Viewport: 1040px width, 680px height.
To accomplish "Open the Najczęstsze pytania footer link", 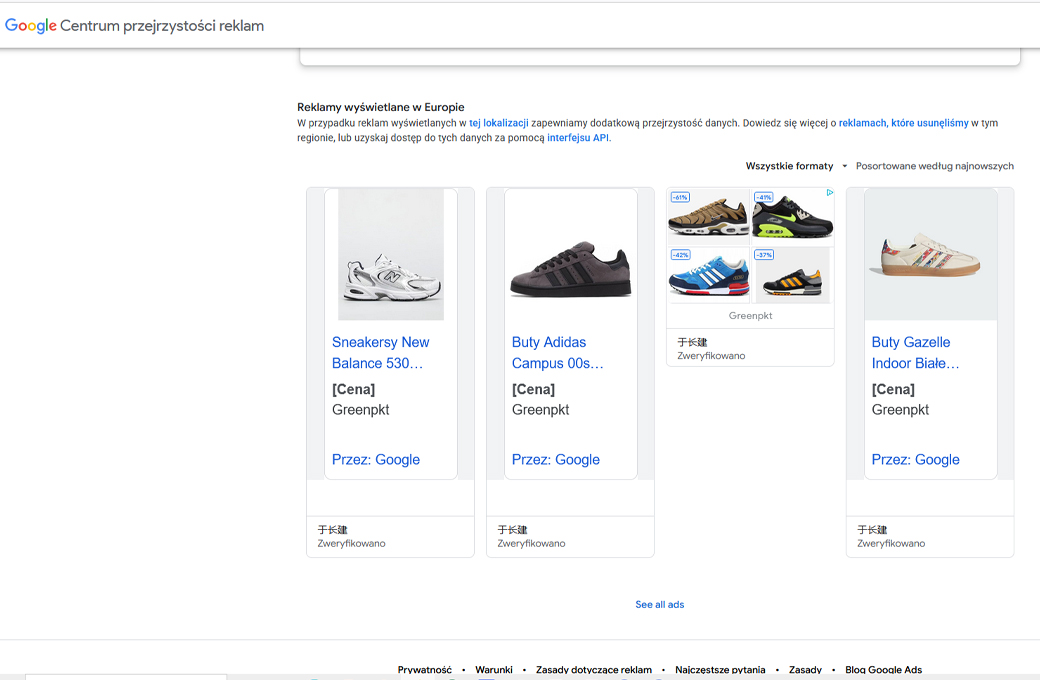I will [720, 669].
